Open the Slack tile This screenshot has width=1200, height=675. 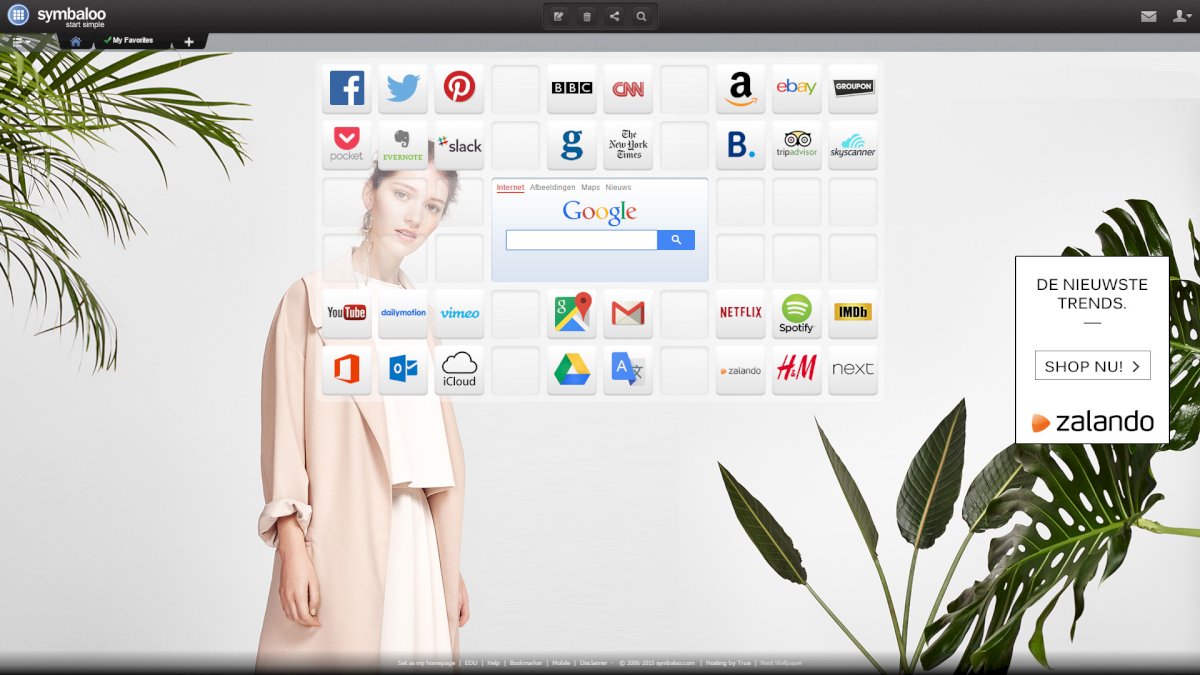click(459, 145)
